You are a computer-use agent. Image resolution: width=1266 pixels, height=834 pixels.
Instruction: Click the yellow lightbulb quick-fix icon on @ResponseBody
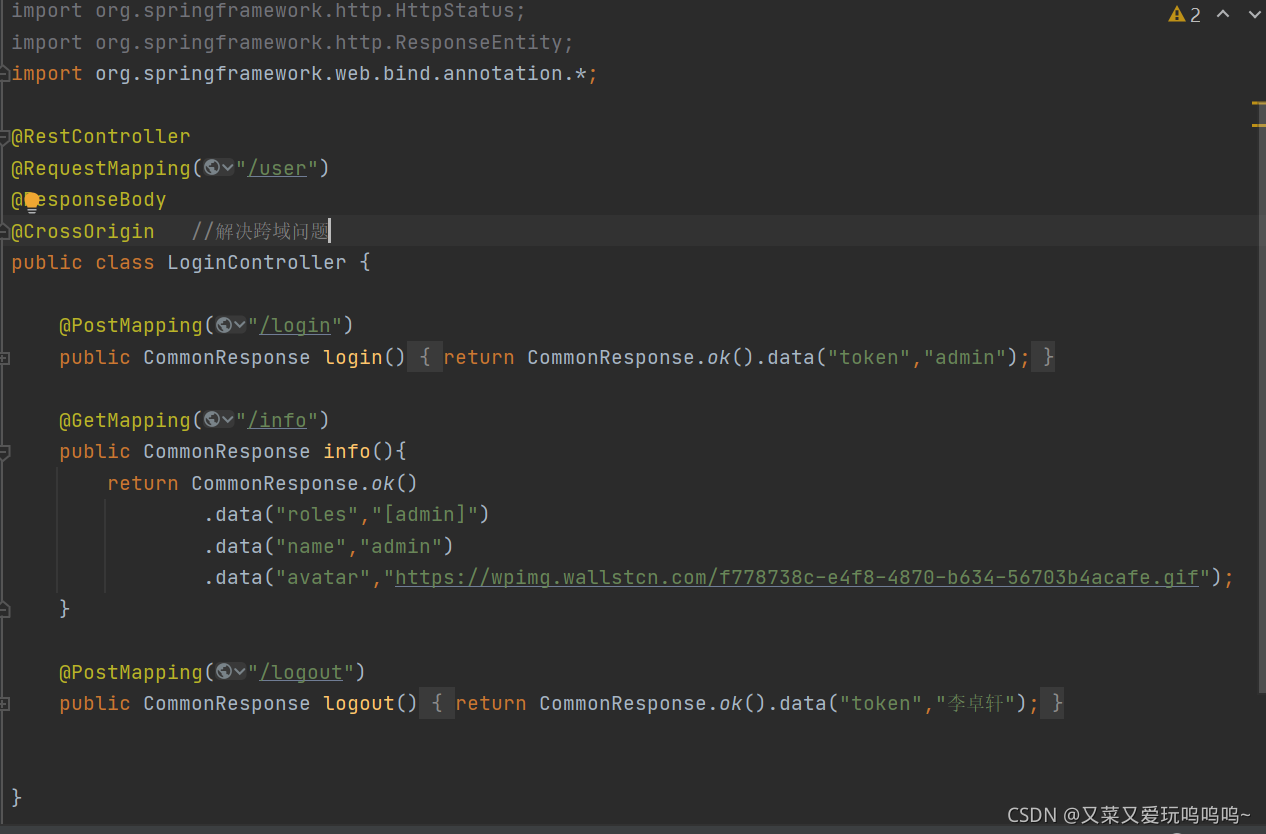click(31, 202)
